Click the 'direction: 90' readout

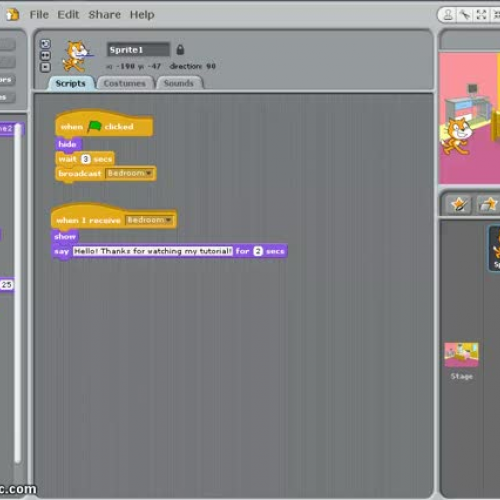[193, 66]
